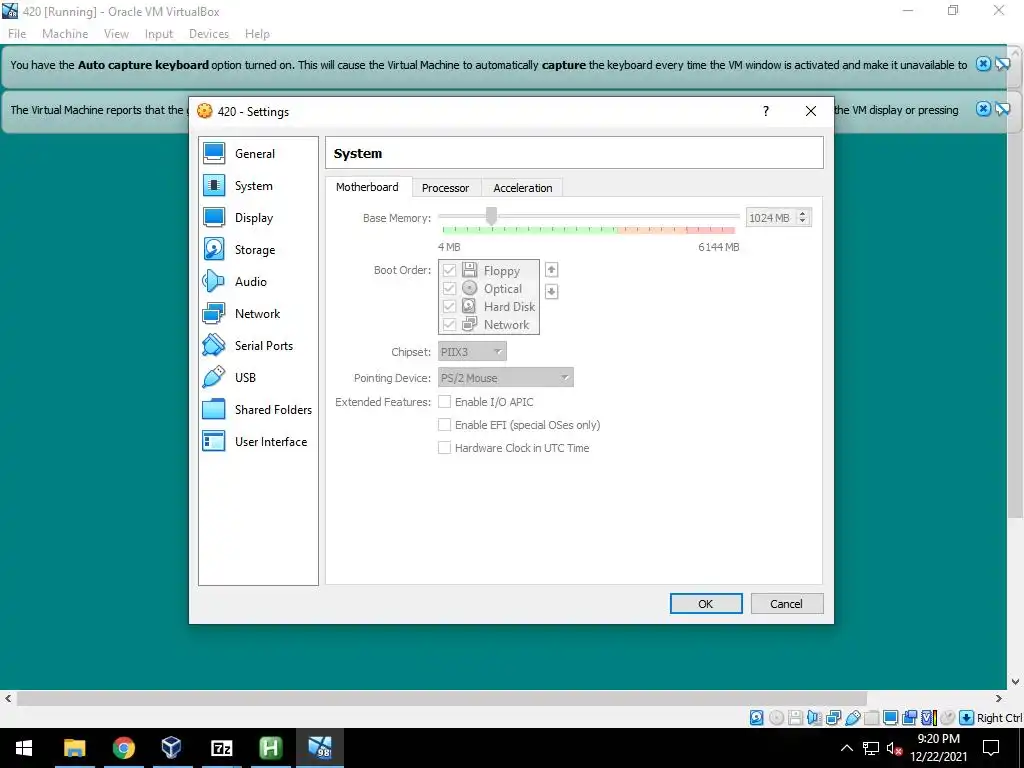Open Storage settings via its disk icon
Image resolution: width=1024 pixels, height=768 pixels.
[x=214, y=249]
